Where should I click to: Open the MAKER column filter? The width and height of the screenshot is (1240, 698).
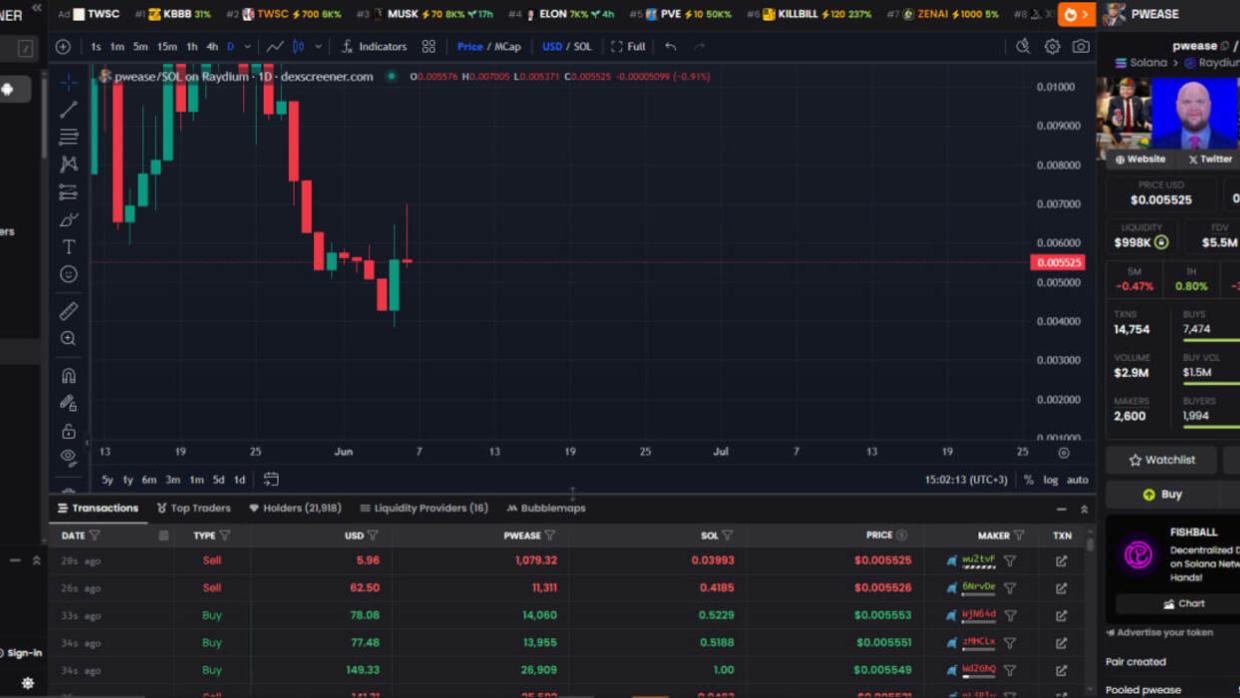pos(1019,536)
